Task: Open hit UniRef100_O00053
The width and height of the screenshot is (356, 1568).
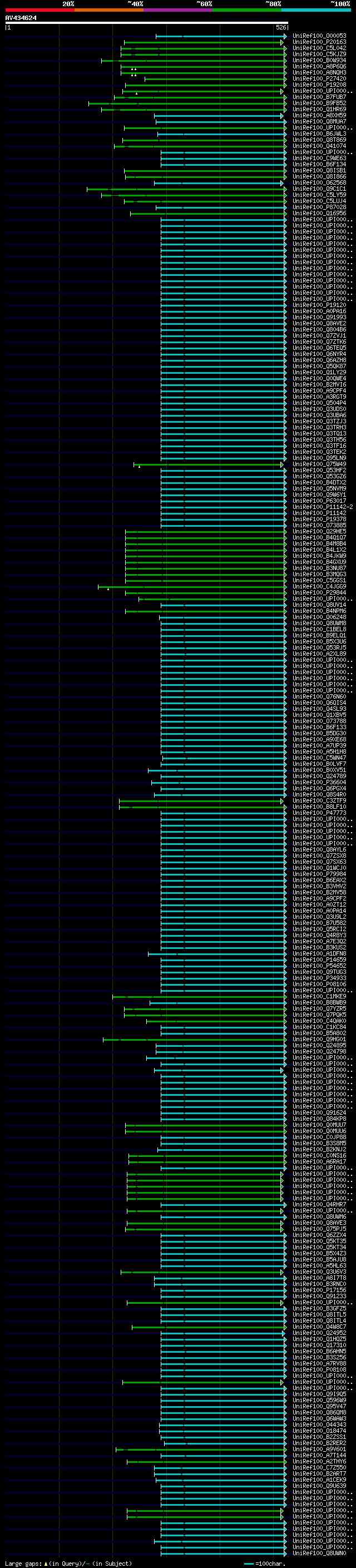Action: point(319,36)
